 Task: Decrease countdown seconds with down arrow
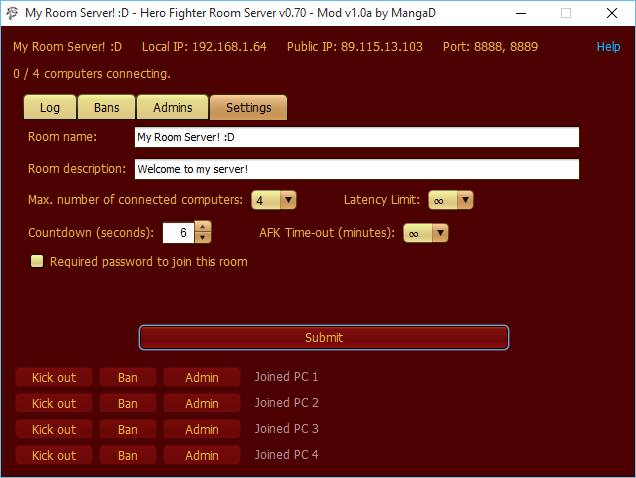pyautogui.click(x=203, y=238)
